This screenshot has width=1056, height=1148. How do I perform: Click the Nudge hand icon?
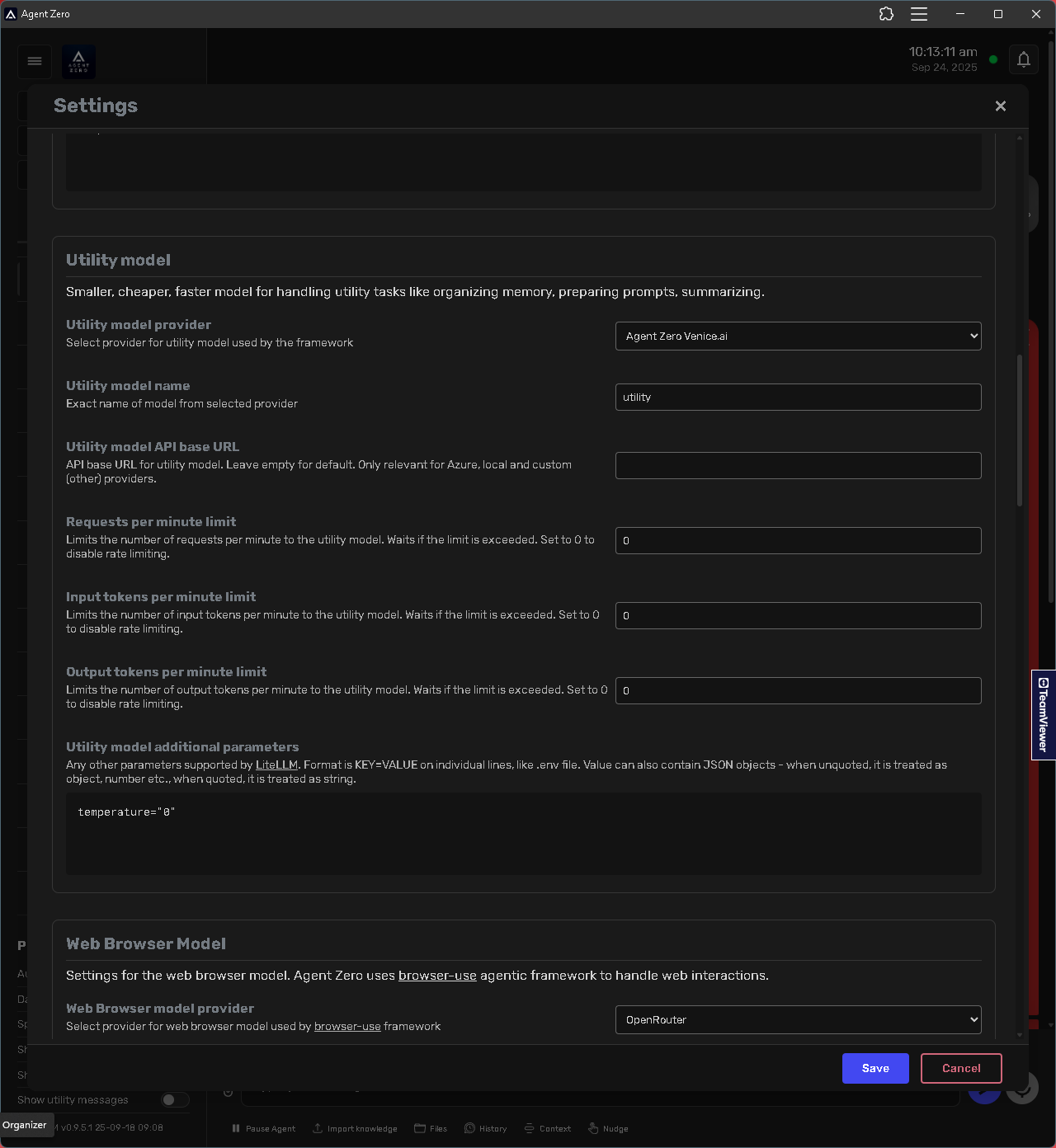pyautogui.click(x=593, y=1128)
